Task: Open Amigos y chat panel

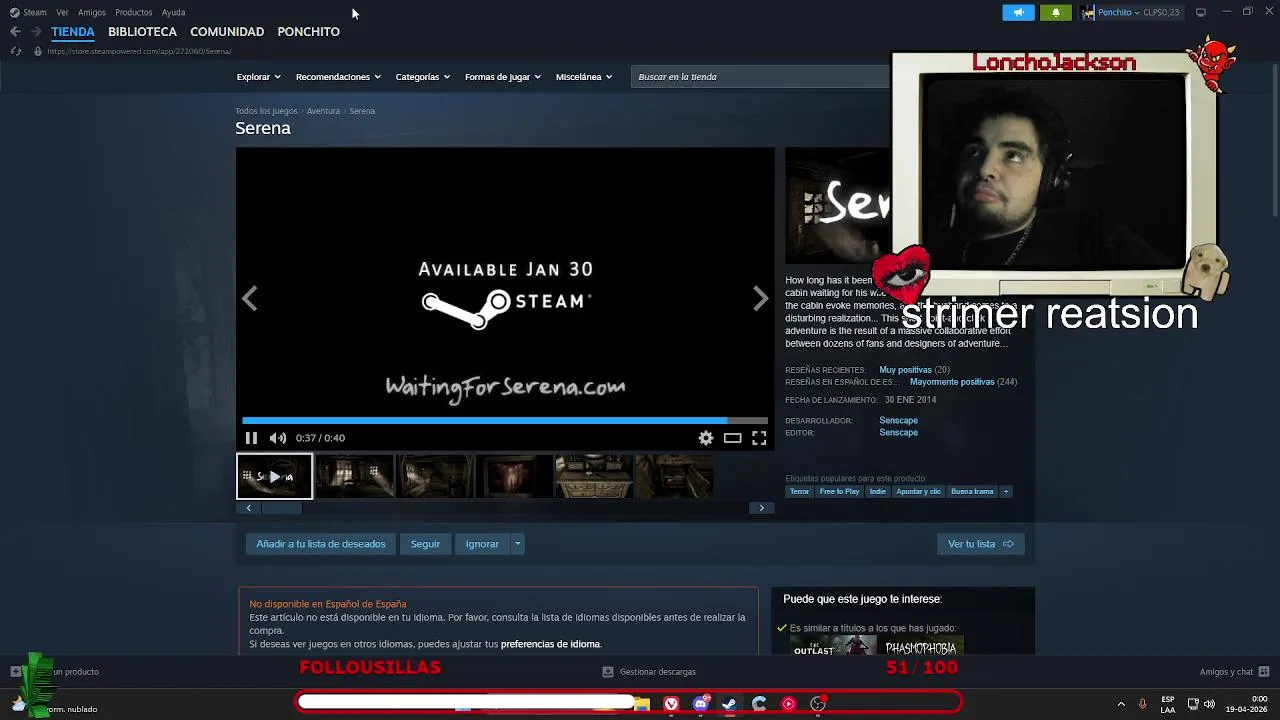Action: (x=1234, y=672)
